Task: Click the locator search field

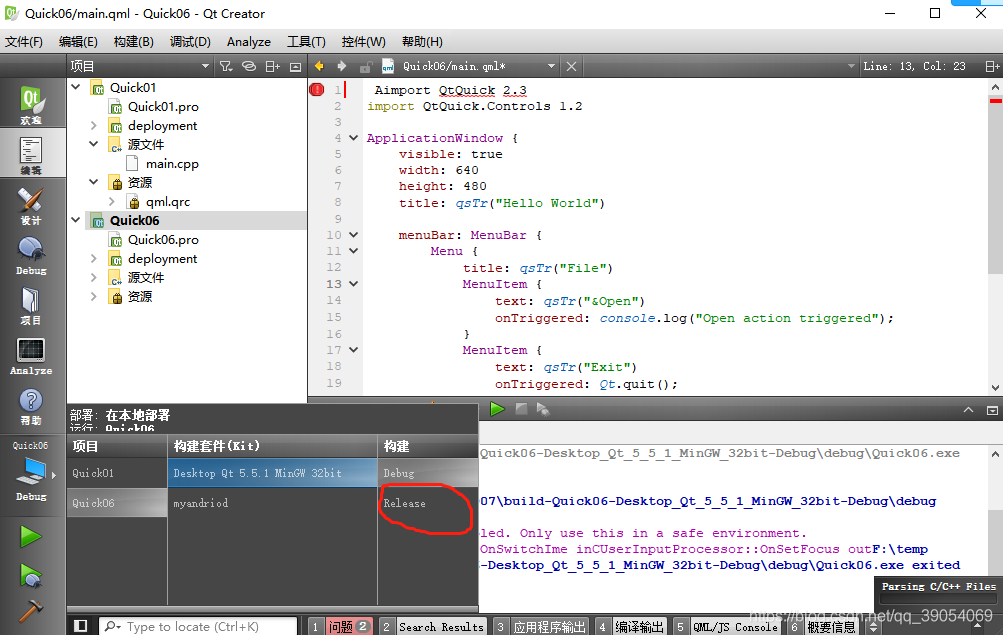Action: [x=198, y=627]
